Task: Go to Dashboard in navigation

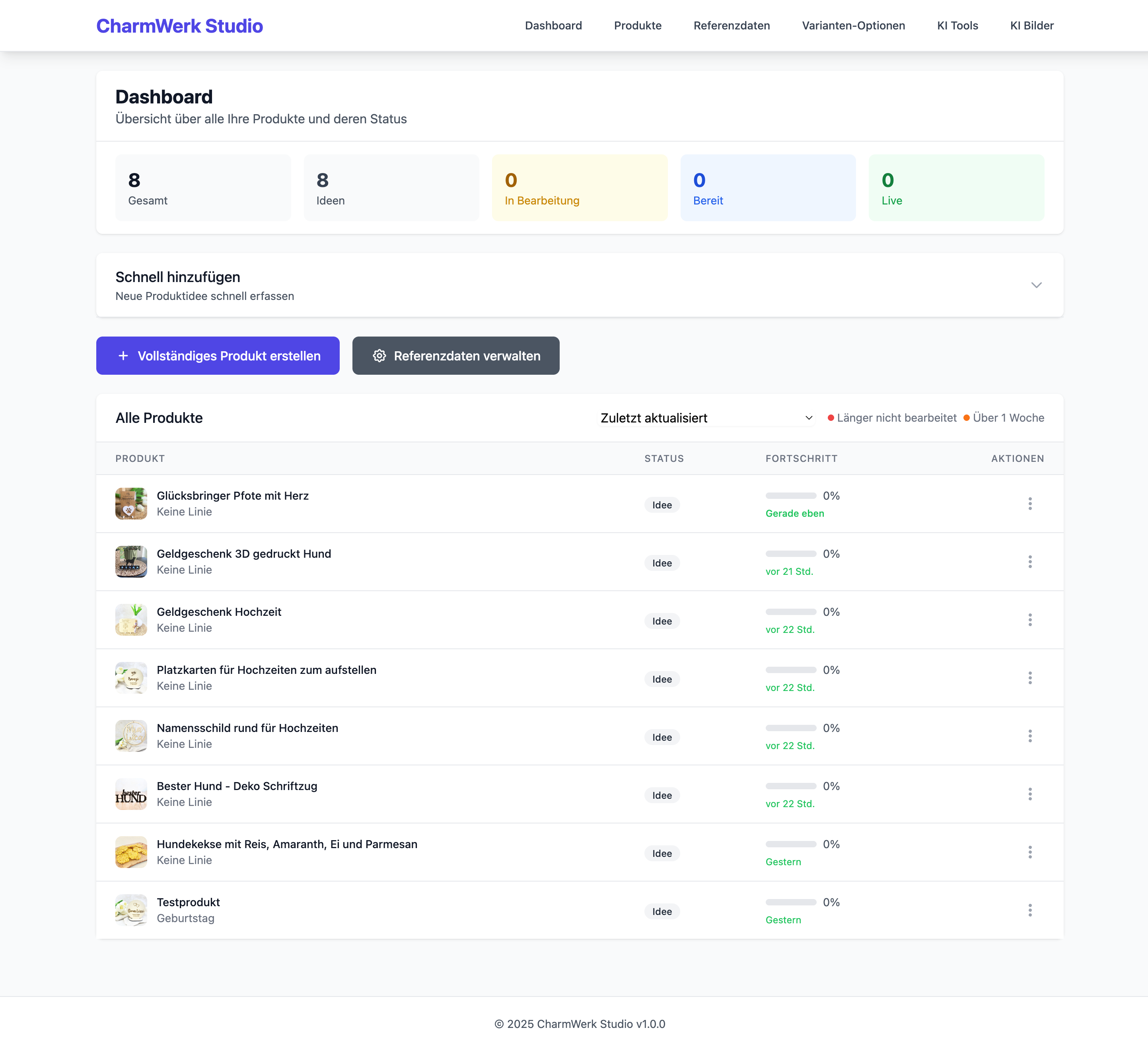Action: pos(553,25)
